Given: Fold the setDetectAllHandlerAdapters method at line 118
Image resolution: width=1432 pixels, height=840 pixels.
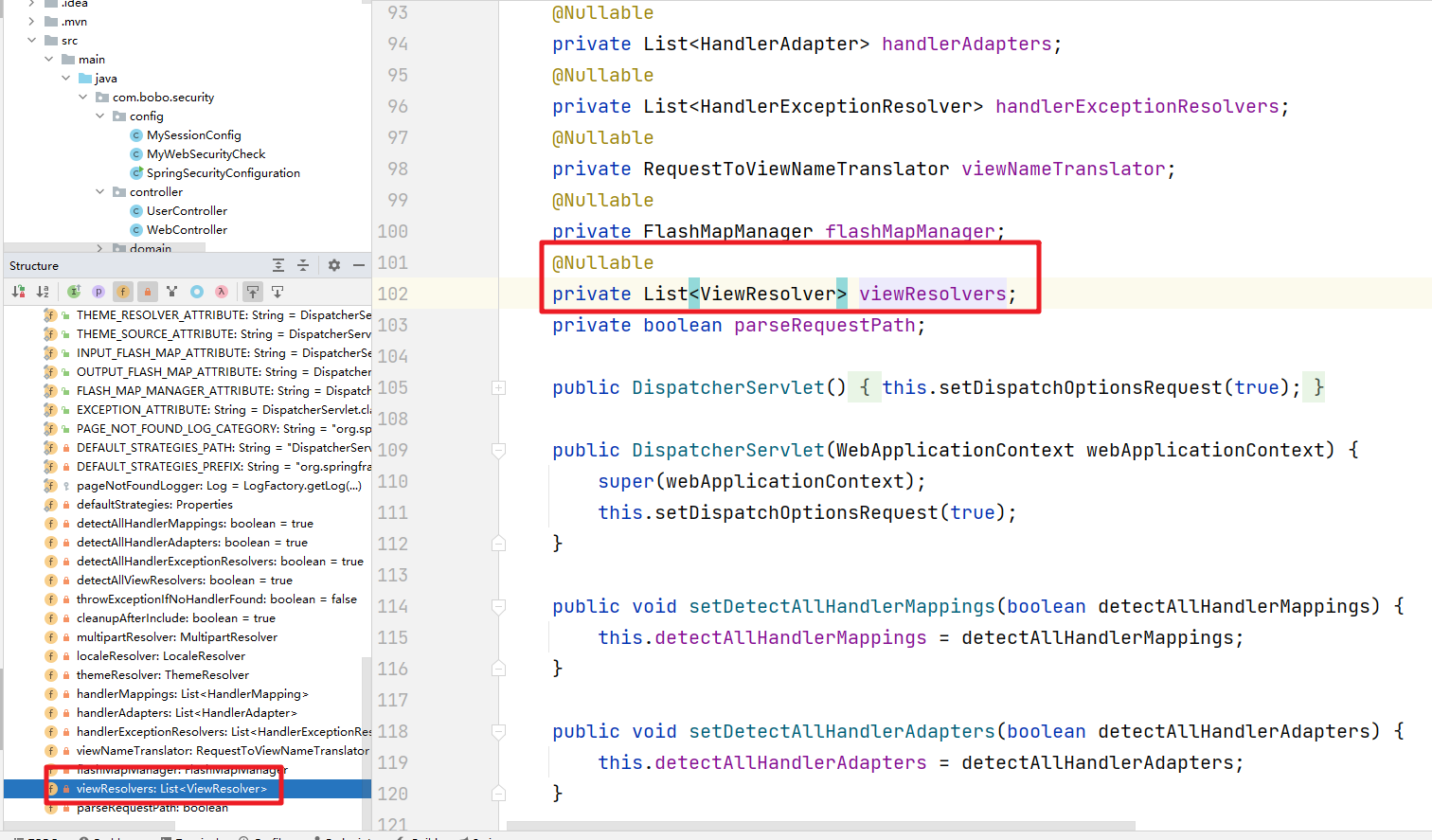Looking at the screenshot, I should coord(498,731).
